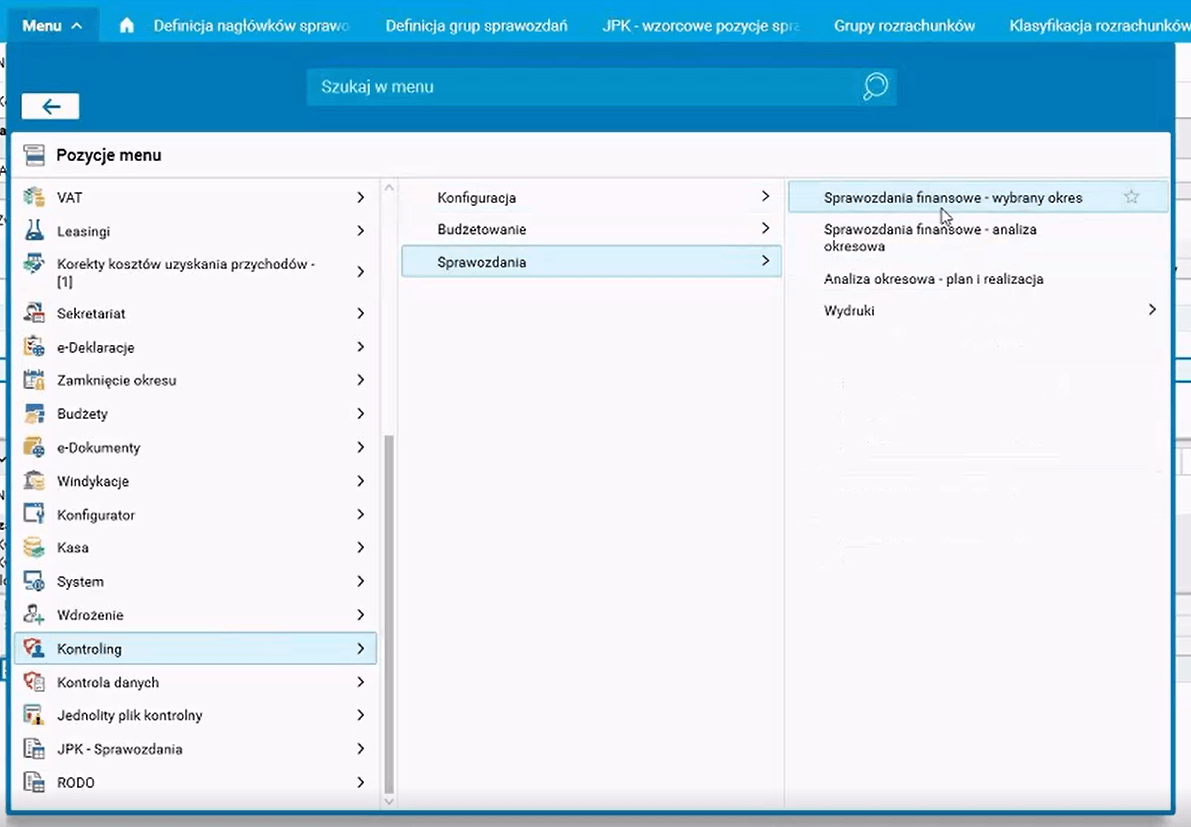Click the magnifier search icon

click(875, 86)
